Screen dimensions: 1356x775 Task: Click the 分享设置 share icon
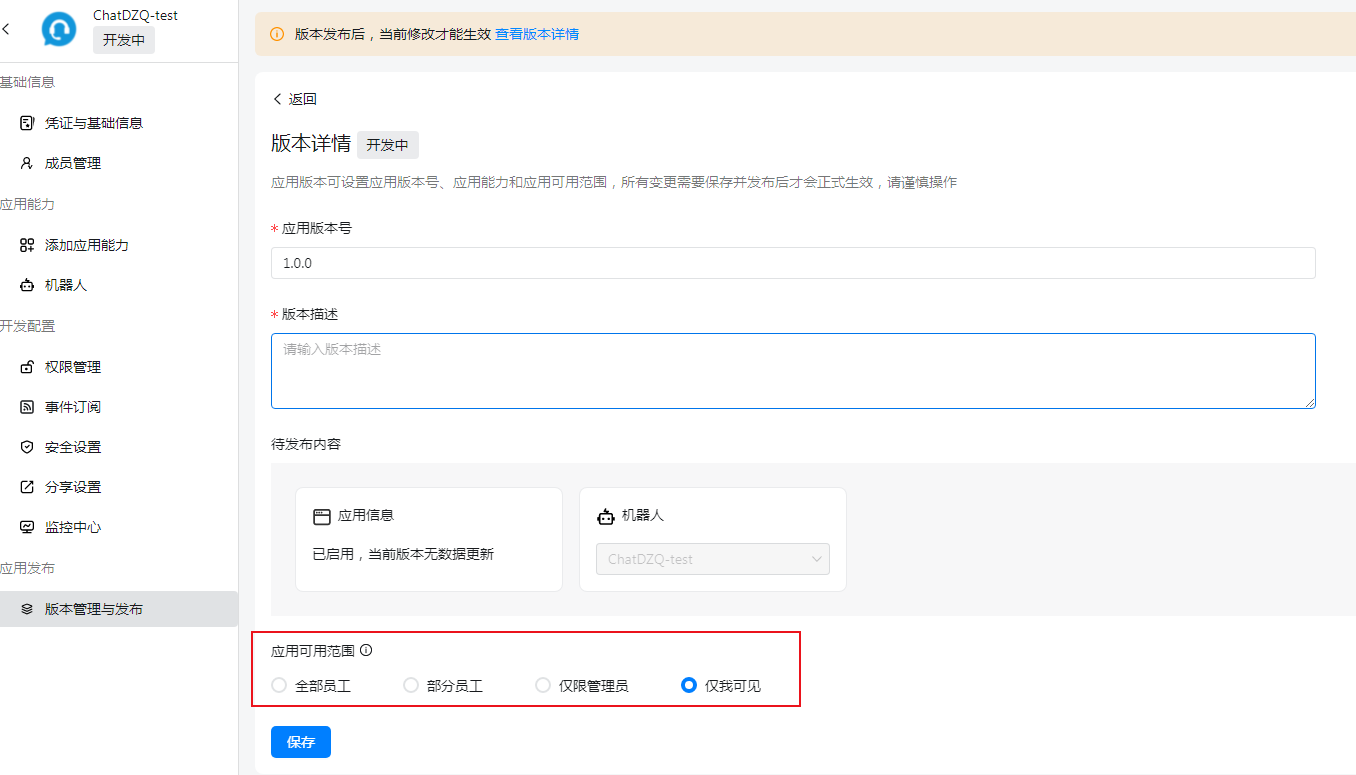(x=27, y=487)
